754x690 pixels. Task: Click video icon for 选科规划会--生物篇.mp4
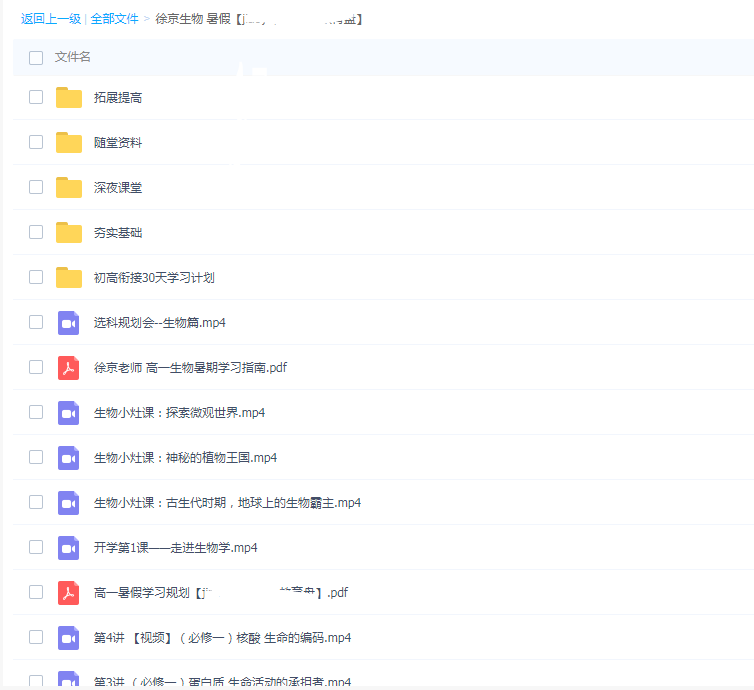[68, 323]
